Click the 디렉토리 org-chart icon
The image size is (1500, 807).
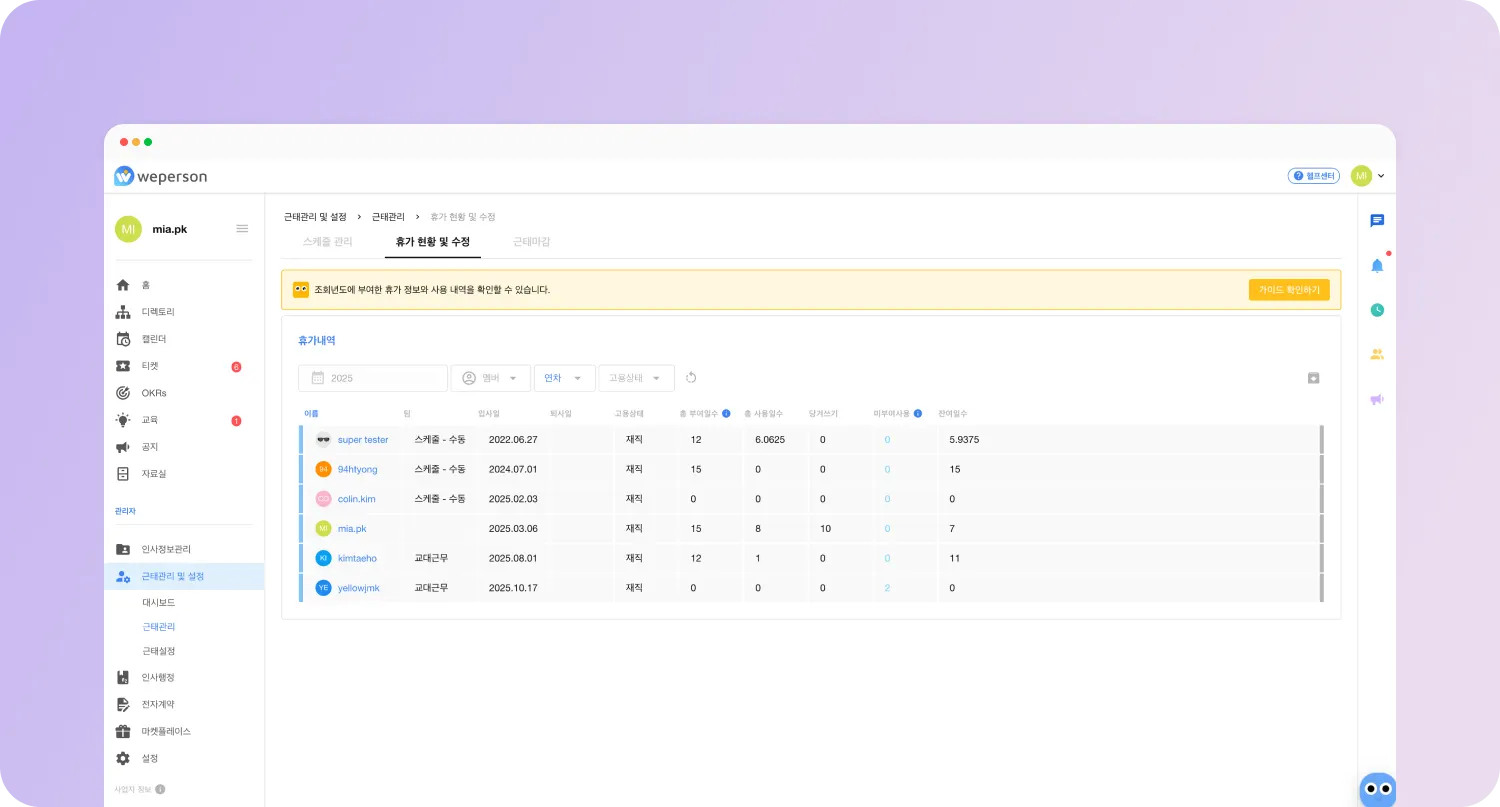[123, 312]
